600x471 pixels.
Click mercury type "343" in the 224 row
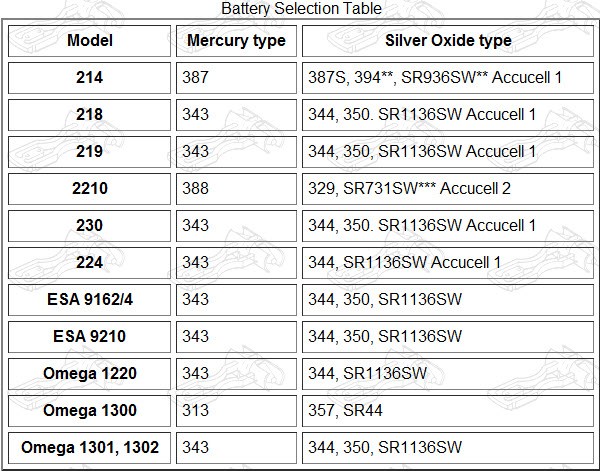(236, 263)
